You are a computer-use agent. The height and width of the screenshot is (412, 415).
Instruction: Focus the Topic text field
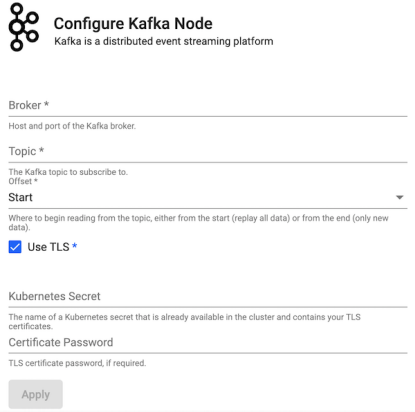point(208,152)
